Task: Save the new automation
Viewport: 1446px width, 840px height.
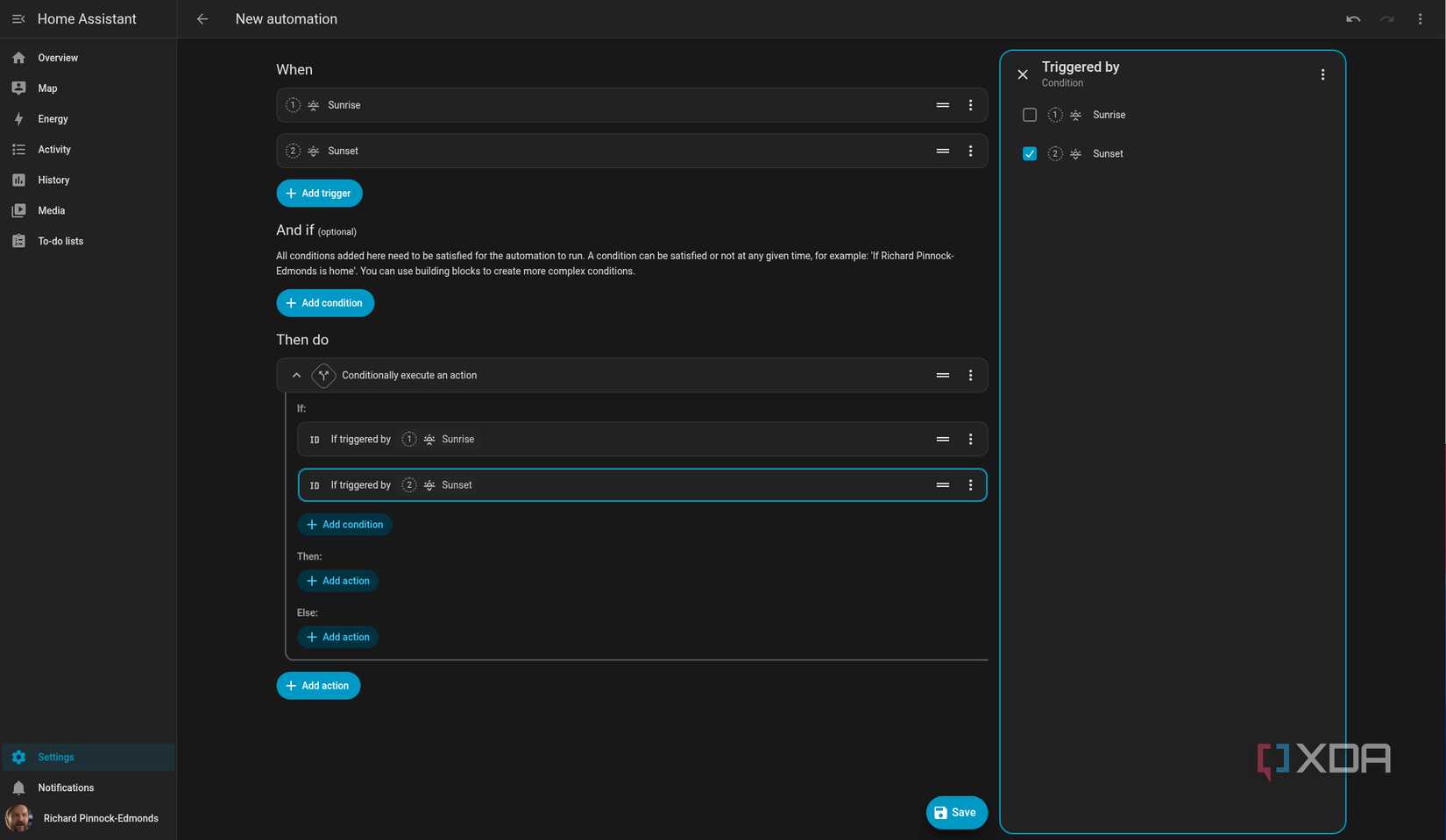Action: (956, 813)
